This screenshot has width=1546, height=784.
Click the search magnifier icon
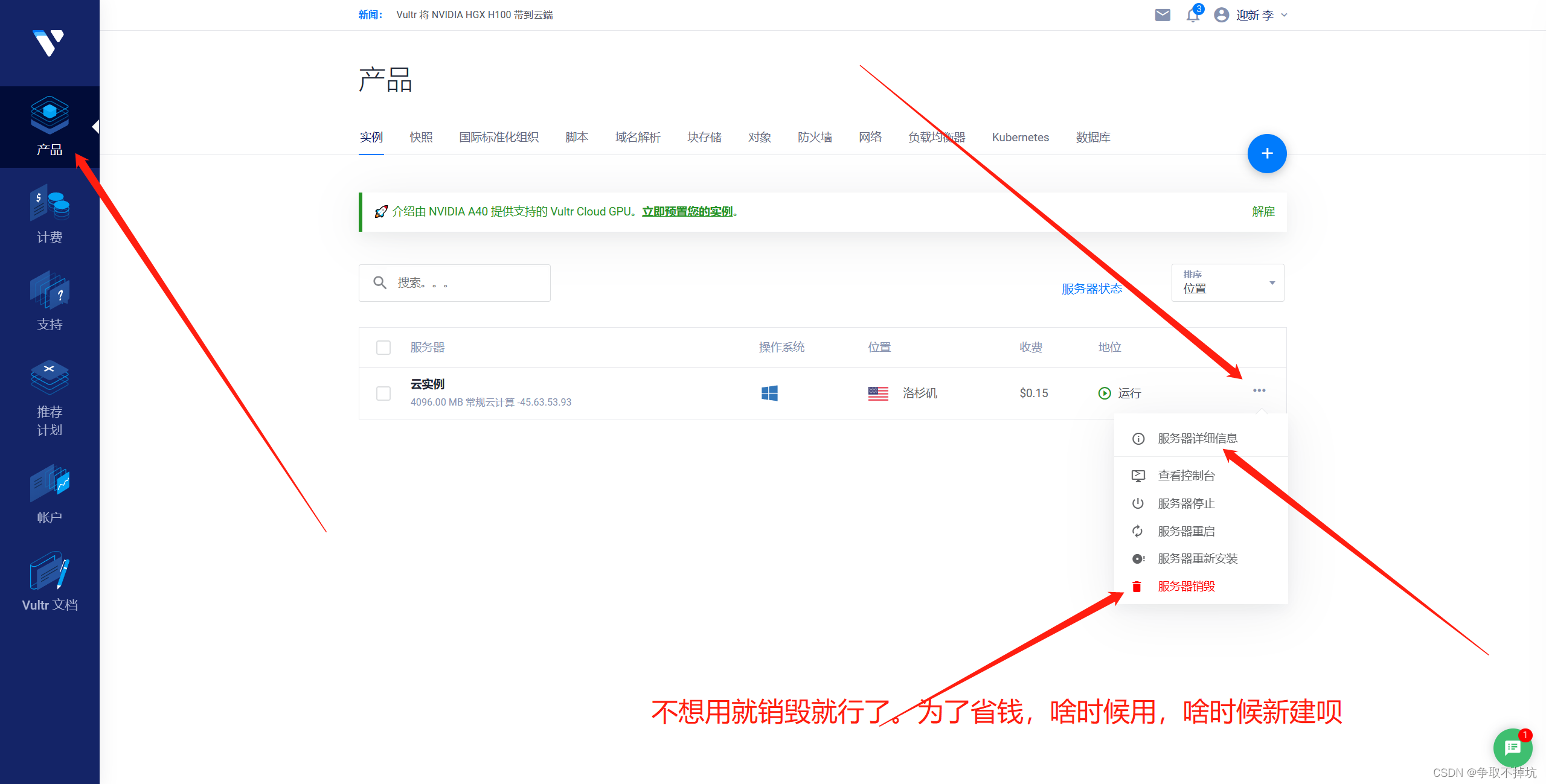(380, 282)
